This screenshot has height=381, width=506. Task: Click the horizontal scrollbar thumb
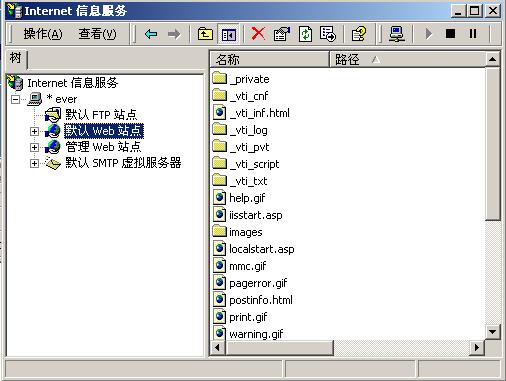coord(280,348)
